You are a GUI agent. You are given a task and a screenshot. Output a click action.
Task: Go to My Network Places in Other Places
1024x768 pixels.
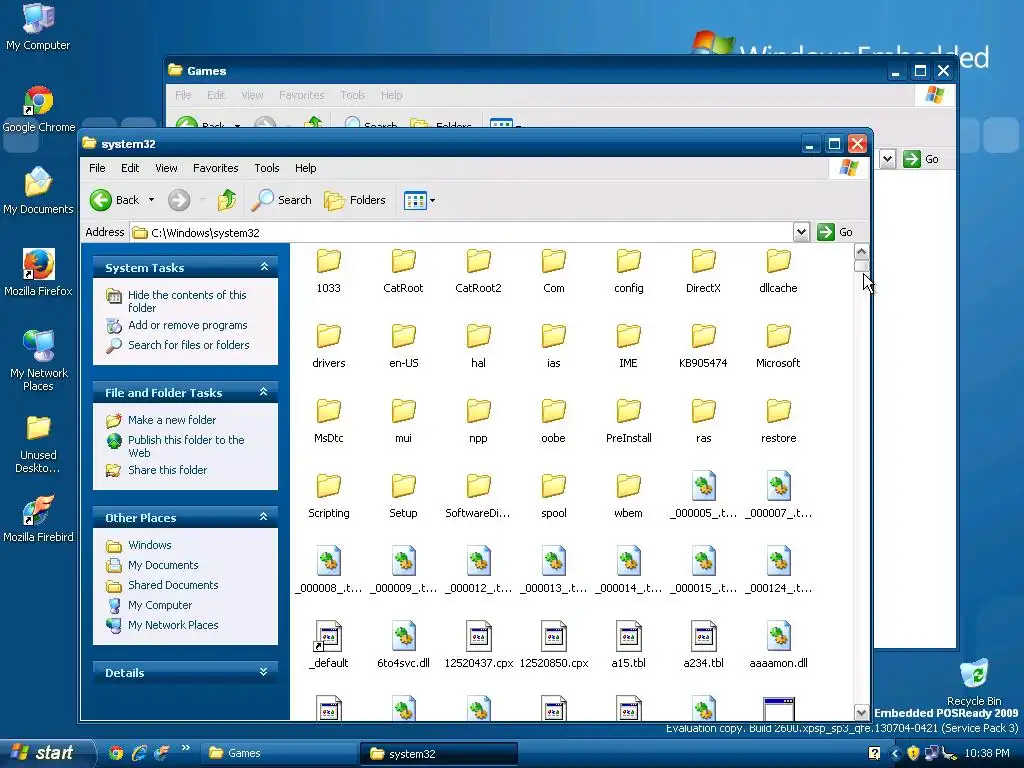click(173, 625)
